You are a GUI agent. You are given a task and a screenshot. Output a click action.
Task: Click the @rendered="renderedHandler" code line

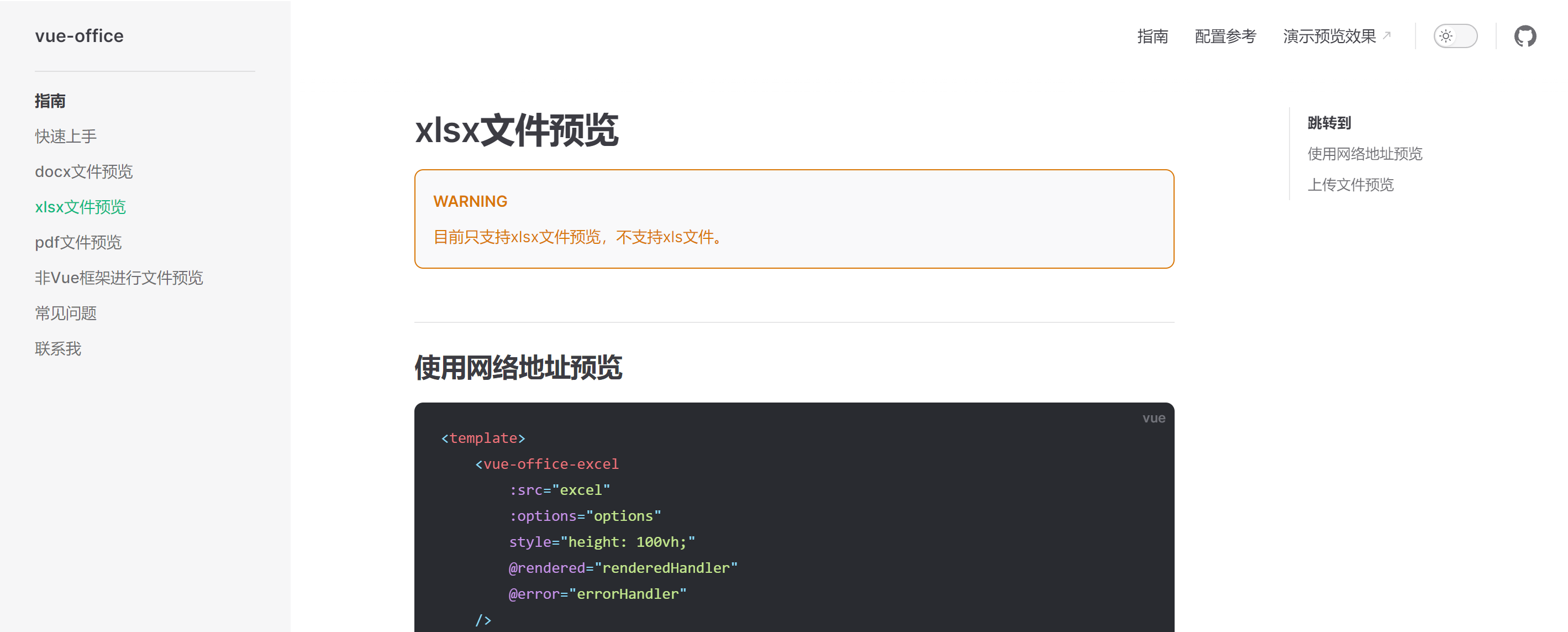pyautogui.click(x=623, y=567)
